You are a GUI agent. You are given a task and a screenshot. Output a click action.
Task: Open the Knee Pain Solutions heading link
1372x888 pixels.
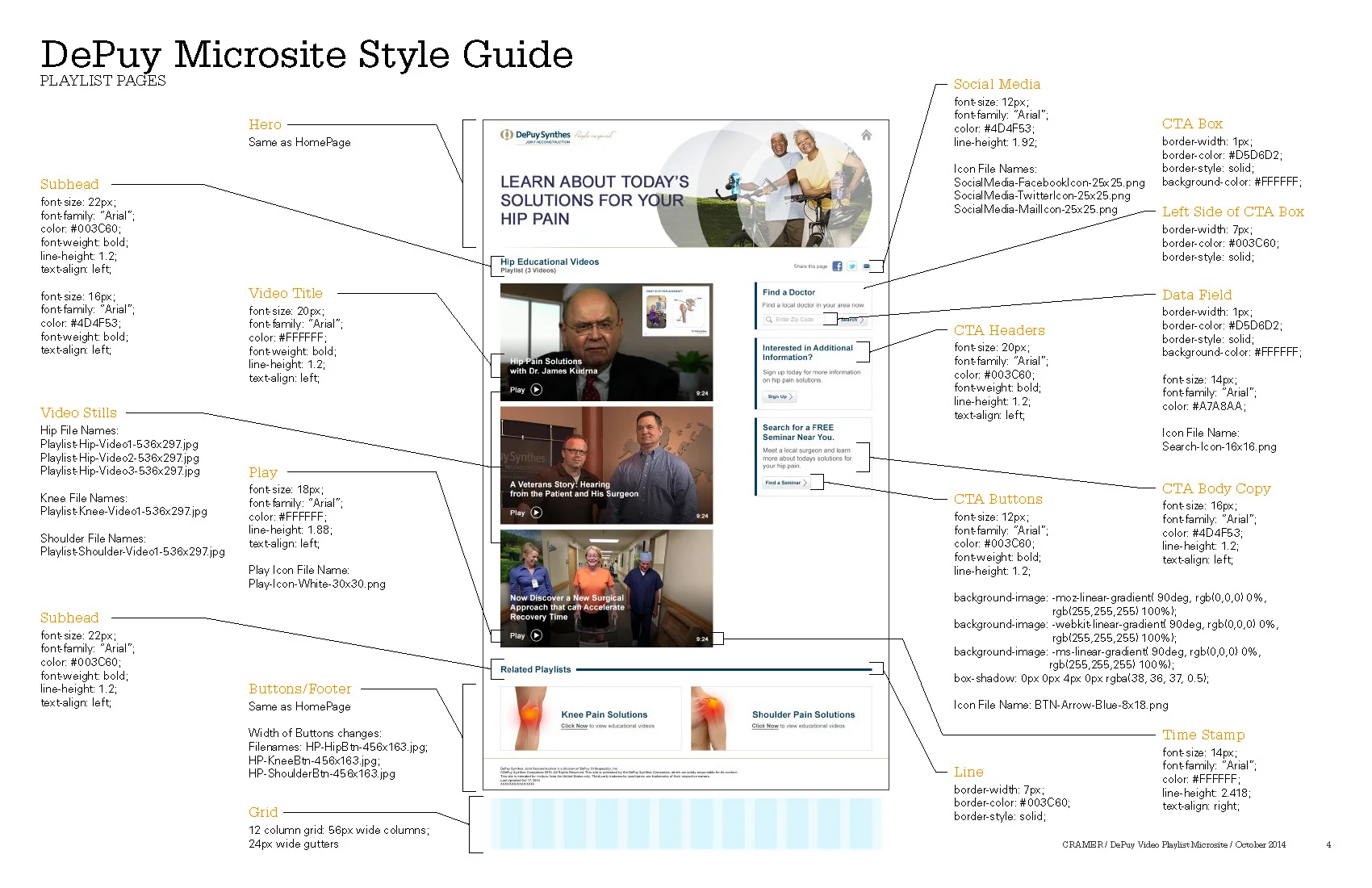coord(604,714)
